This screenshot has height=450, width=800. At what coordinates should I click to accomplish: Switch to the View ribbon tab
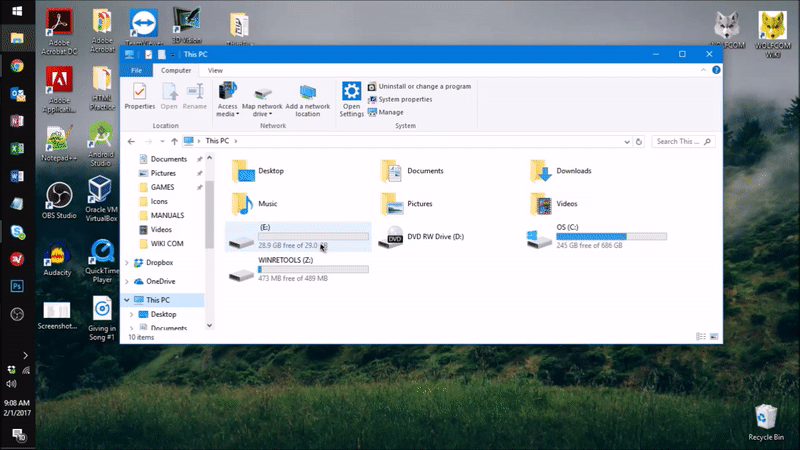click(215, 71)
